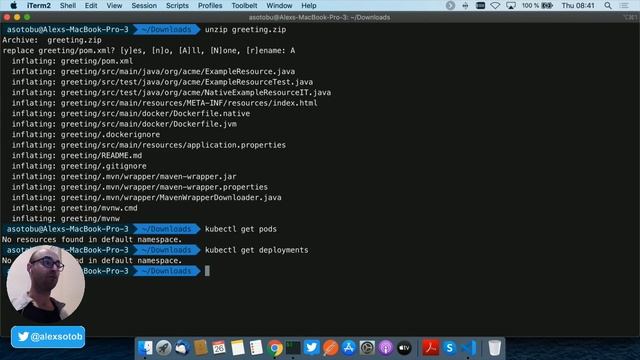
Task: Click the @alexsotob Twitter badge
Action: [48, 337]
